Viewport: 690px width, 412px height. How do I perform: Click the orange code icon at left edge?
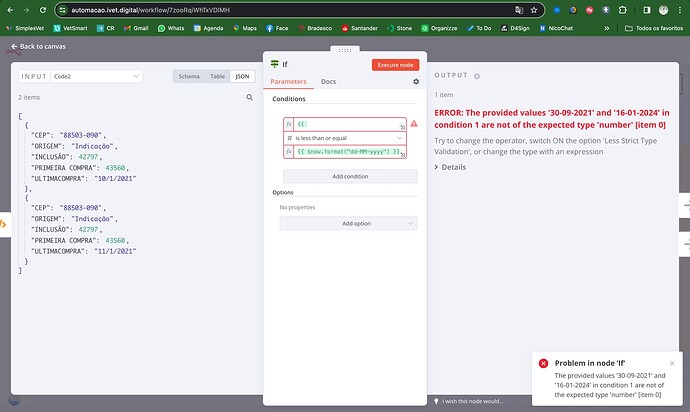coord(4,224)
